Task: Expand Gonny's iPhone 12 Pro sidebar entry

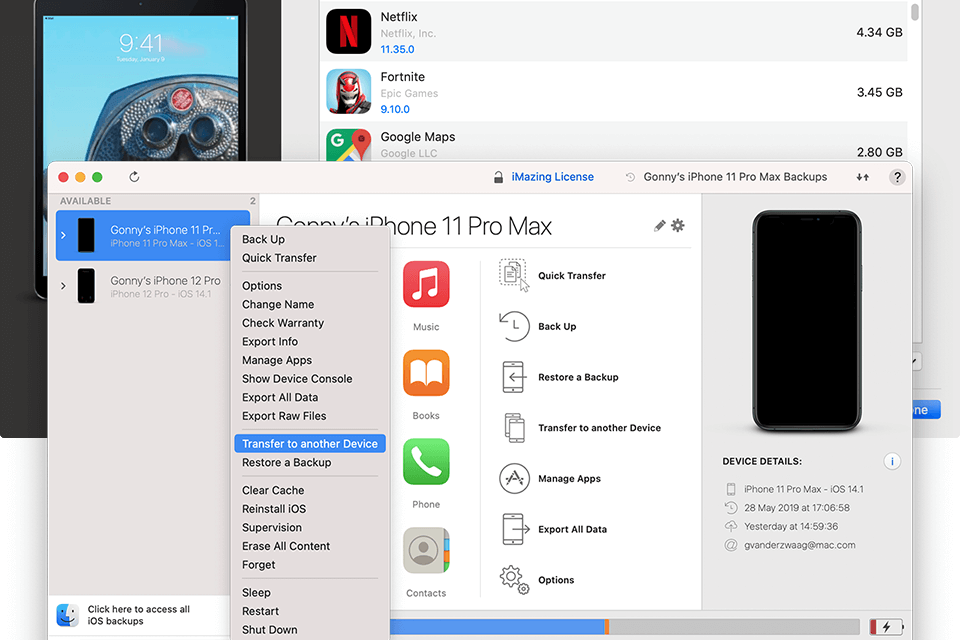Action: (63, 286)
